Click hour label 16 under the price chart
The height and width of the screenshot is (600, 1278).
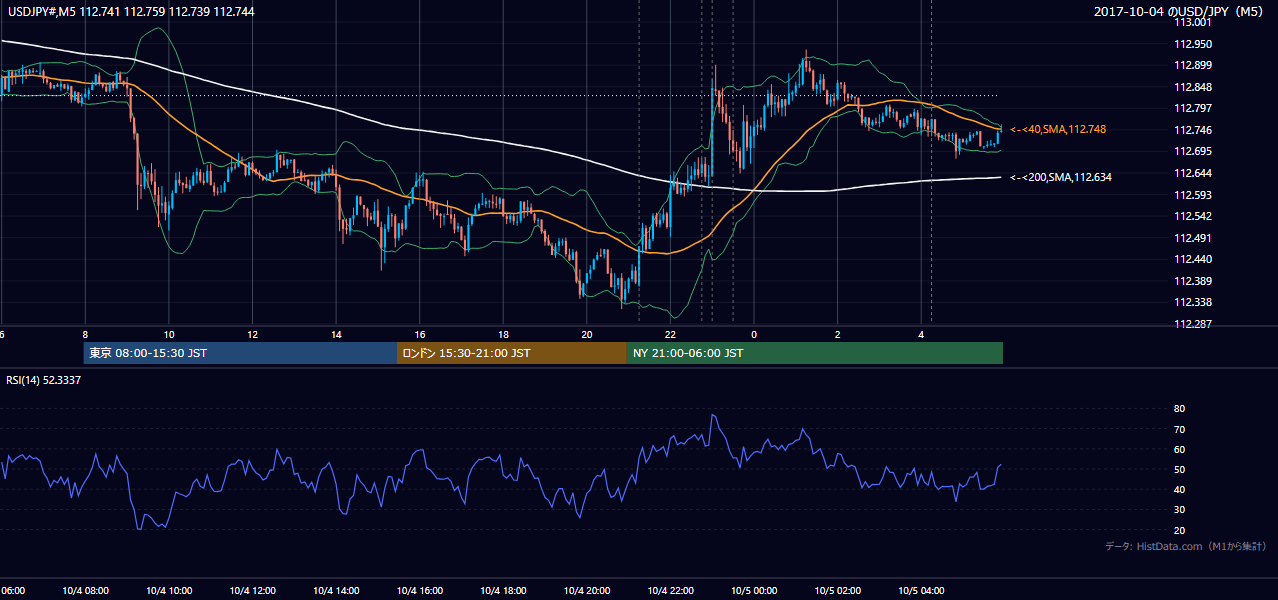click(x=420, y=335)
